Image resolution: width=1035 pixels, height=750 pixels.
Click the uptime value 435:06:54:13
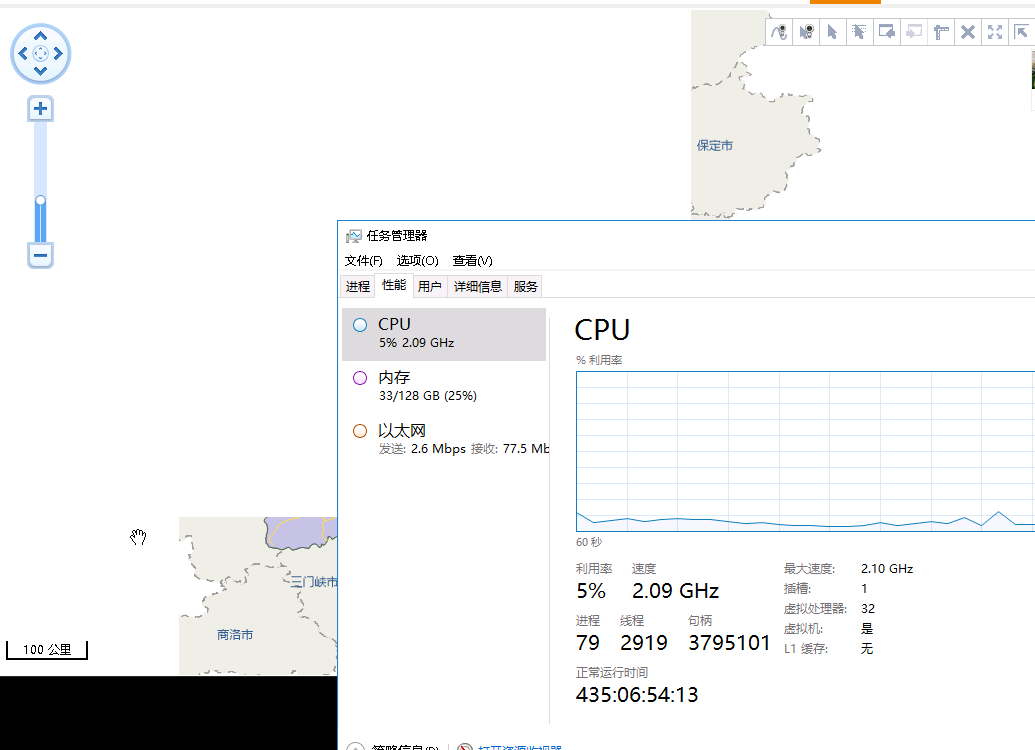coord(637,695)
